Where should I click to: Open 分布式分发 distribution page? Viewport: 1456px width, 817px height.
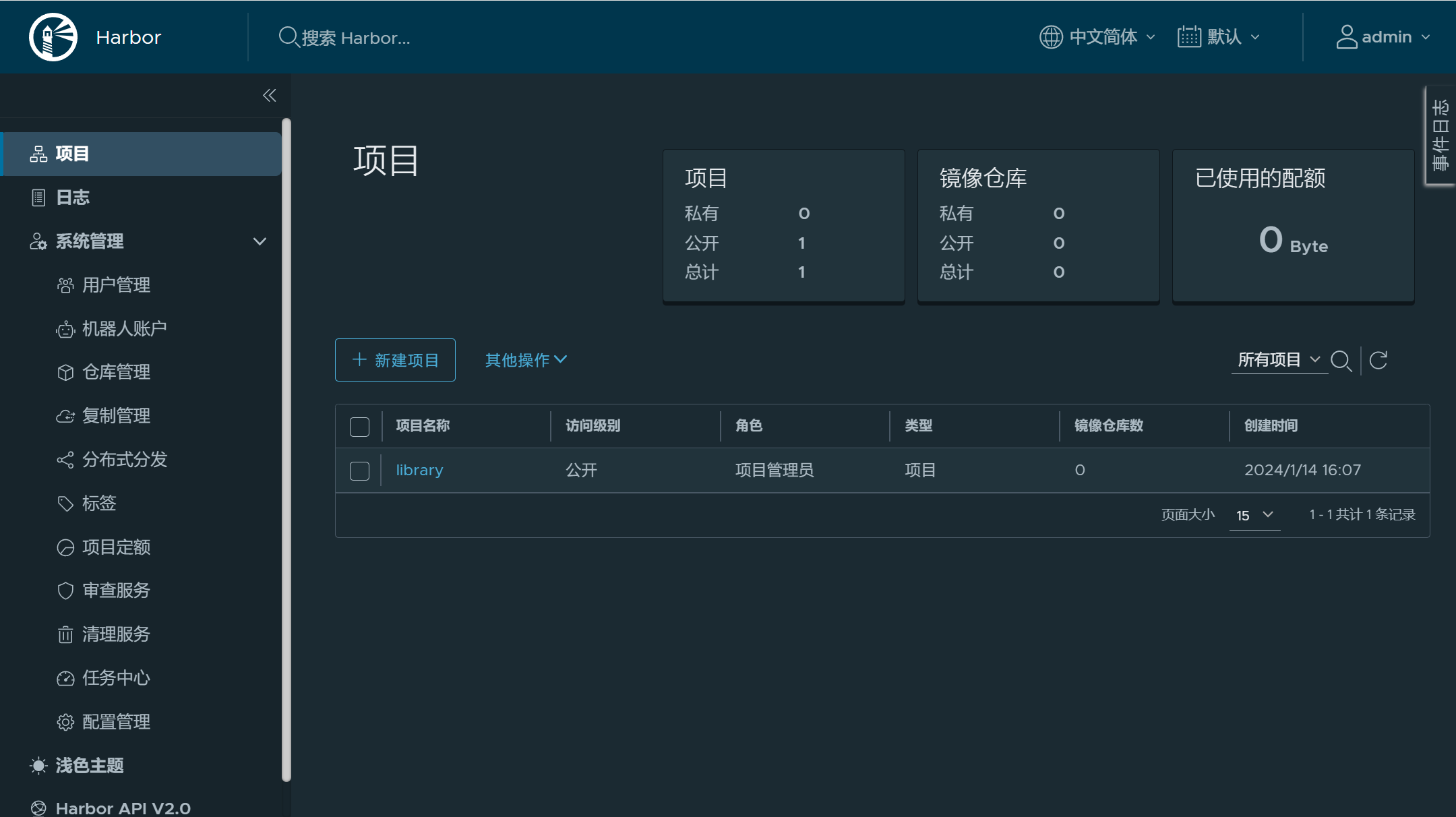(124, 459)
